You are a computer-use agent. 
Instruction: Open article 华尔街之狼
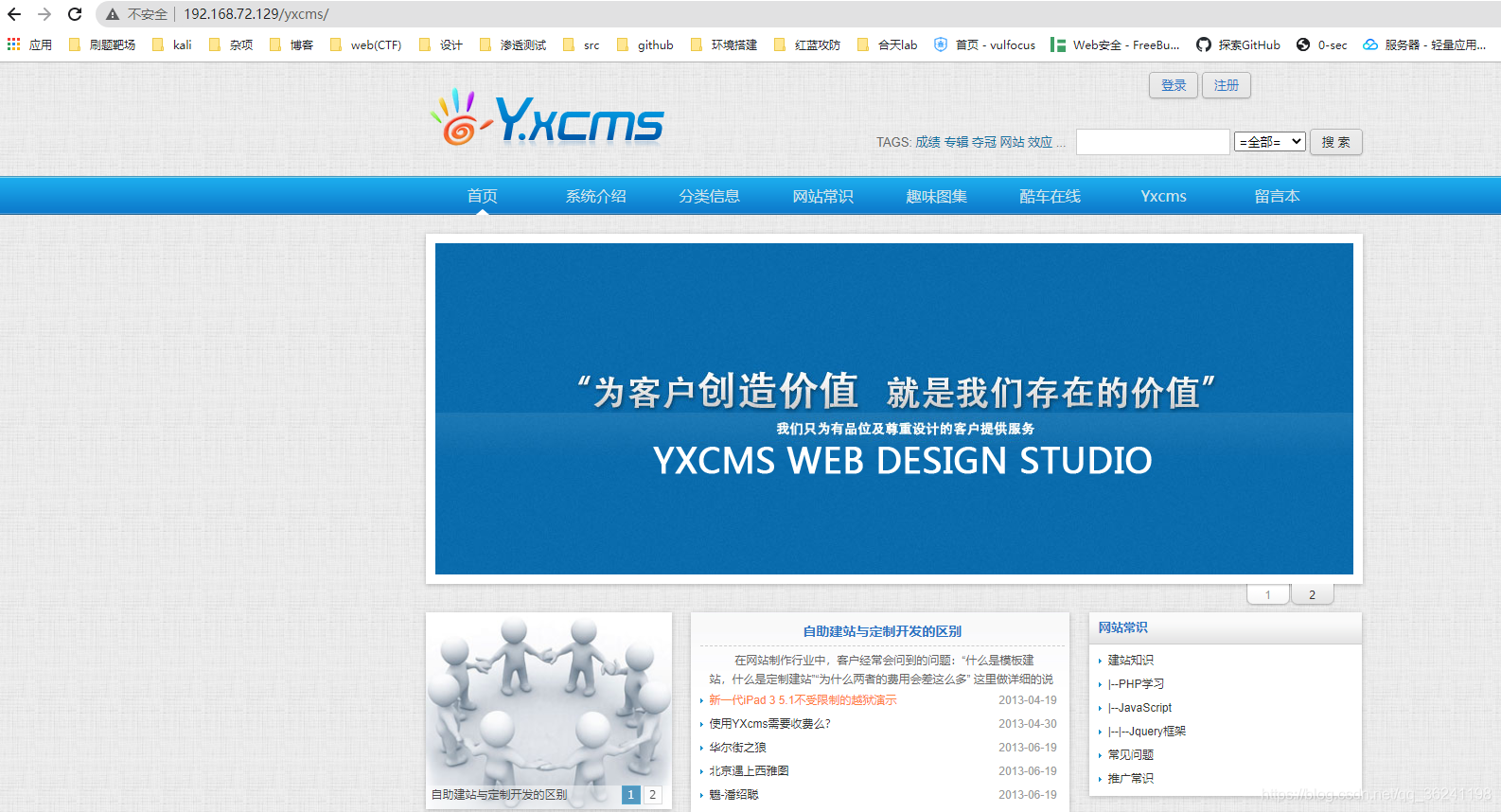tap(737, 748)
